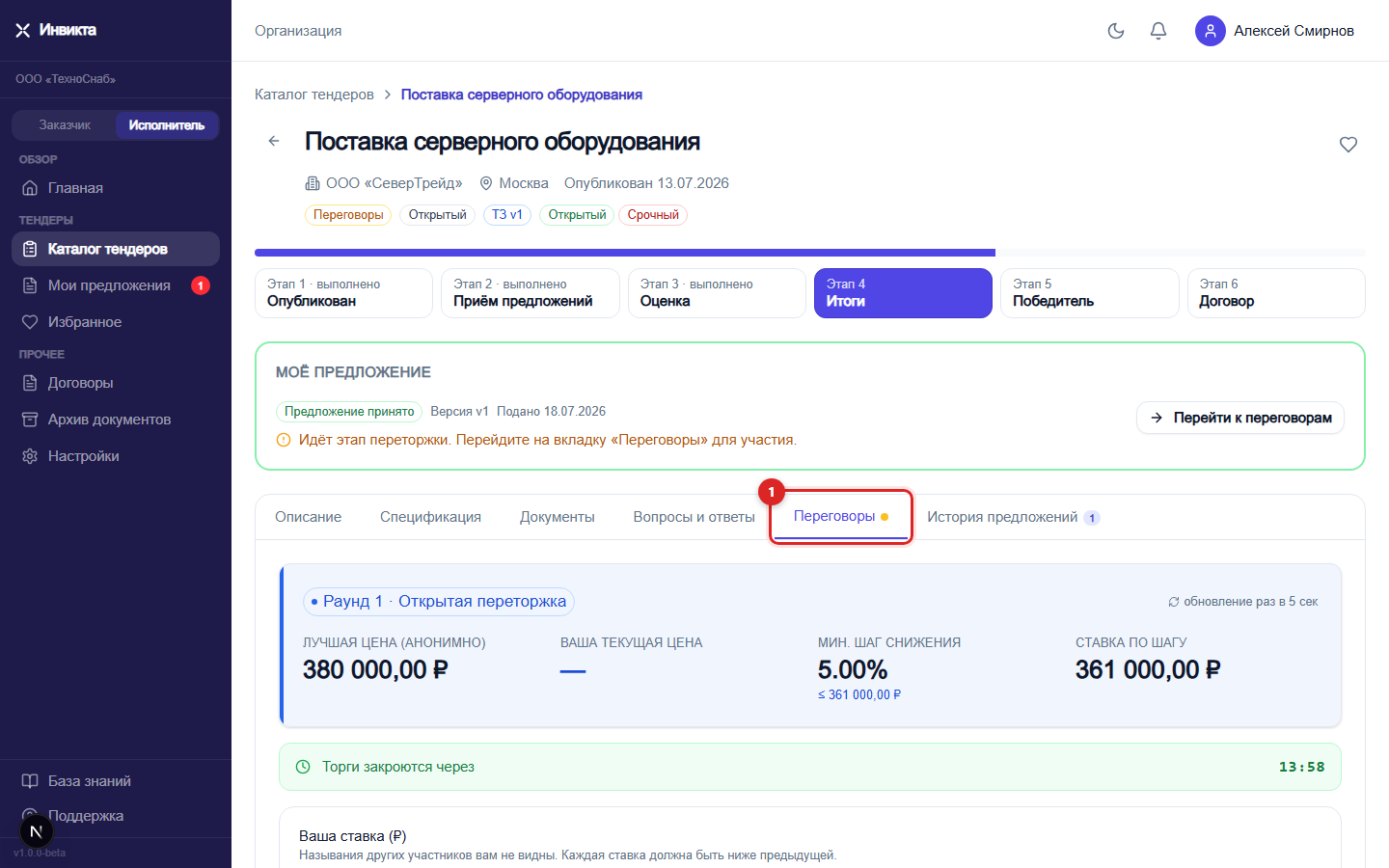Click the warning icon next to перeторжка notice
This screenshot has width=1389, height=868.
tap(284, 440)
